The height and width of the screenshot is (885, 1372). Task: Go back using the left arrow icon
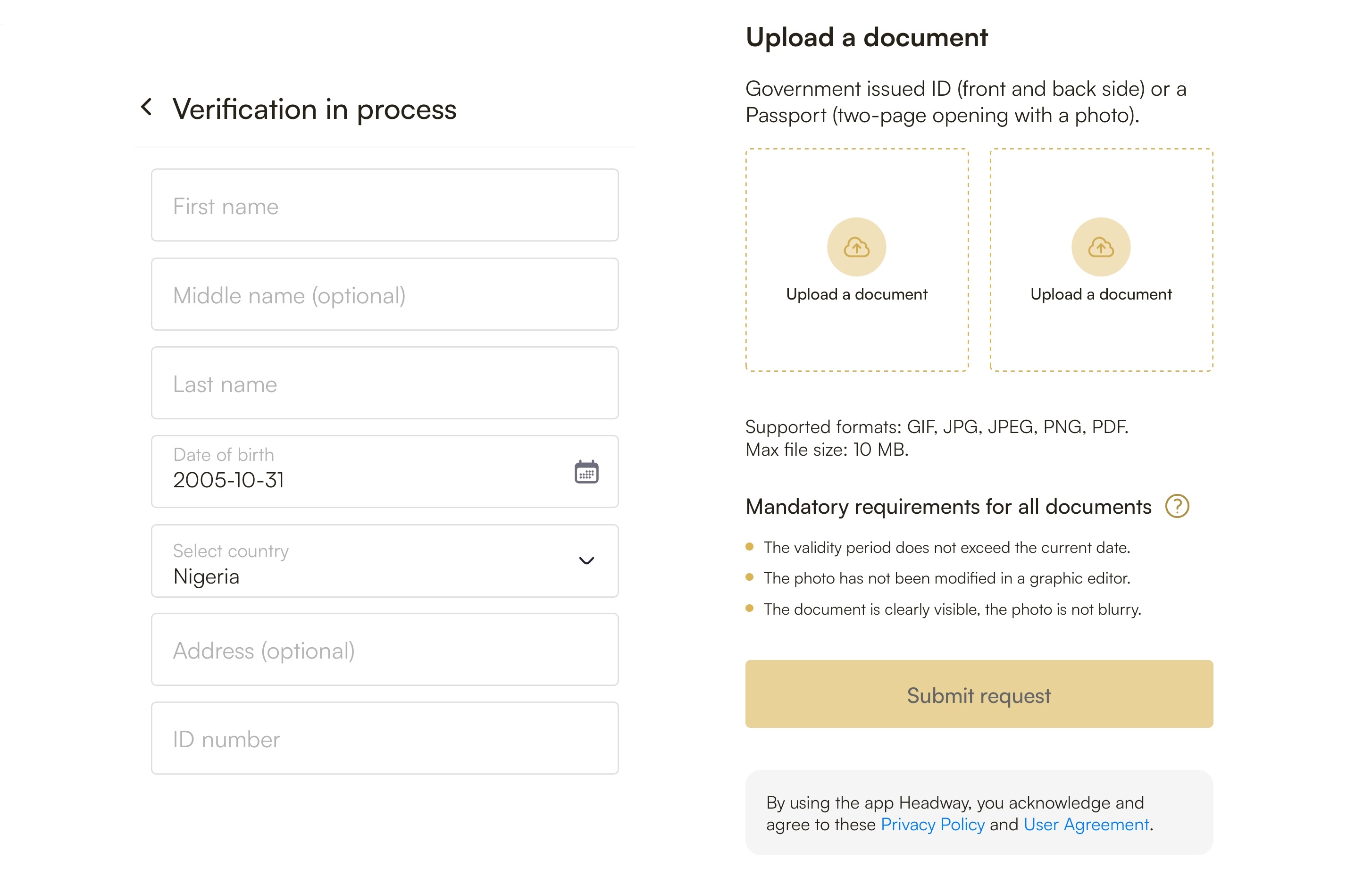tap(147, 107)
